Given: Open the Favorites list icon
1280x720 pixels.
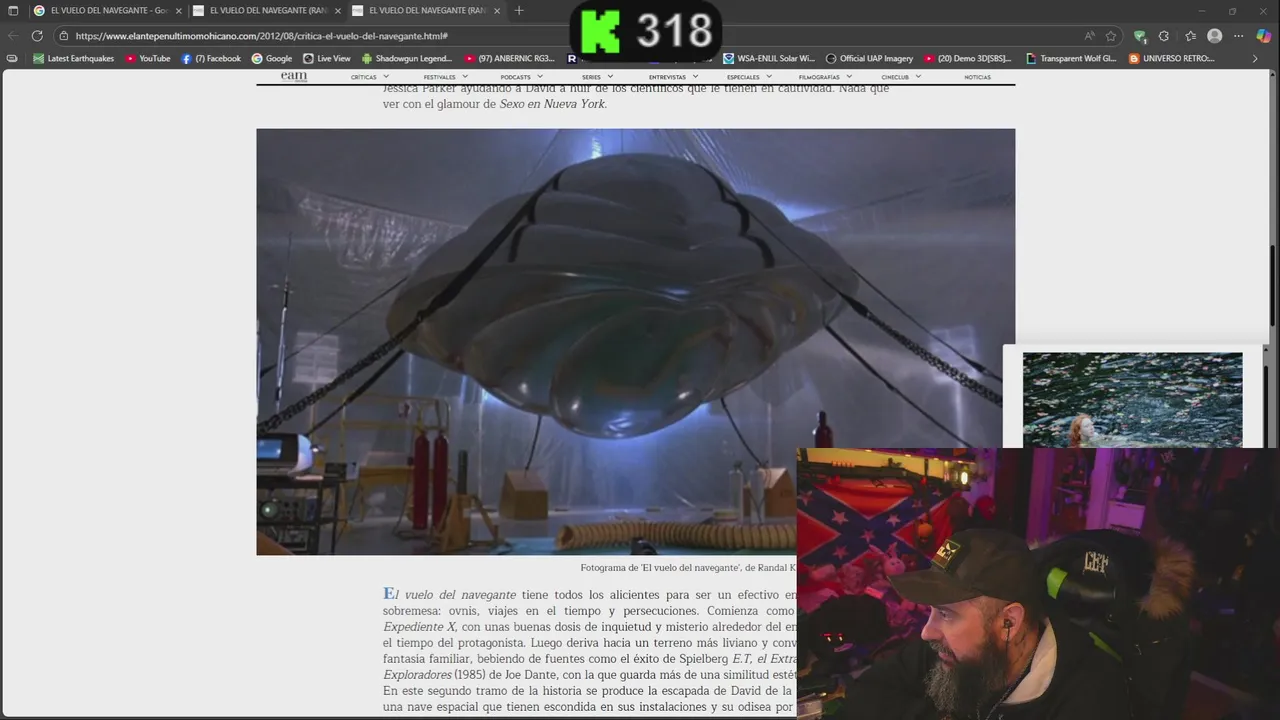Looking at the screenshot, I should click(x=1190, y=36).
